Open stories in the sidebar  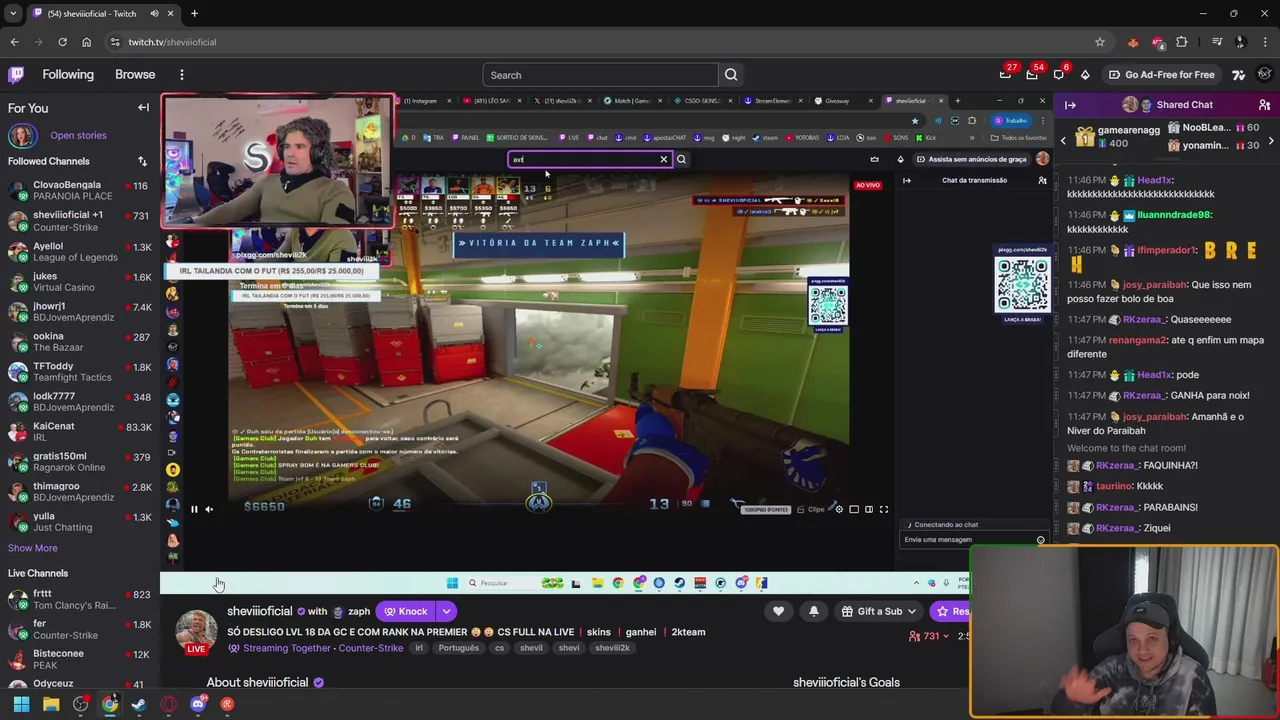point(78,135)
